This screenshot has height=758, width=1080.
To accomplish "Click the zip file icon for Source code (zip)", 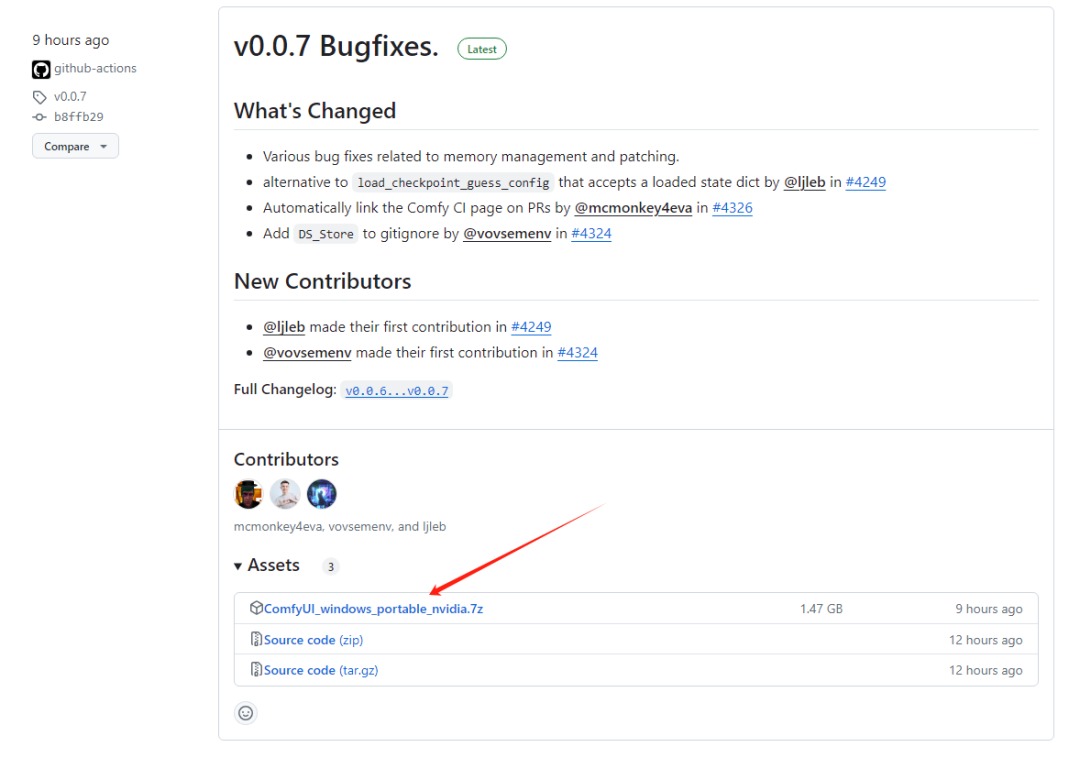I will tap(256, 639).
